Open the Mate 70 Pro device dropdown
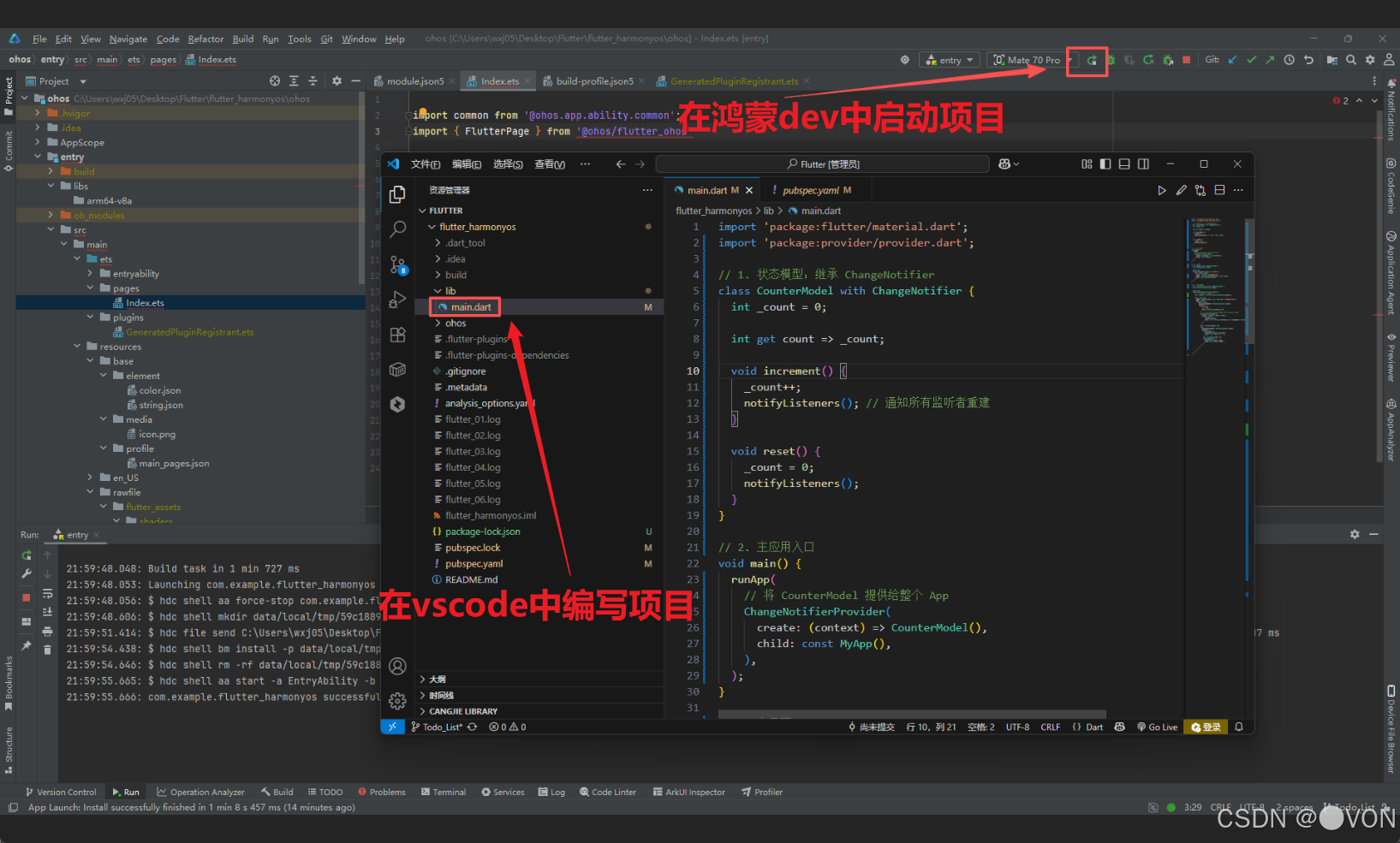Screen dimensions: 1400x843 [1033, 60]
